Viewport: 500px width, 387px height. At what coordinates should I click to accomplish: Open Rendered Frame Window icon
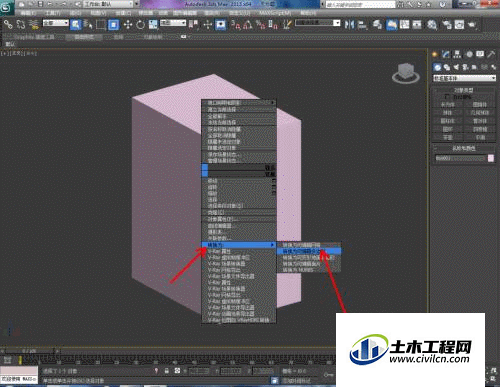coord(459,24)
